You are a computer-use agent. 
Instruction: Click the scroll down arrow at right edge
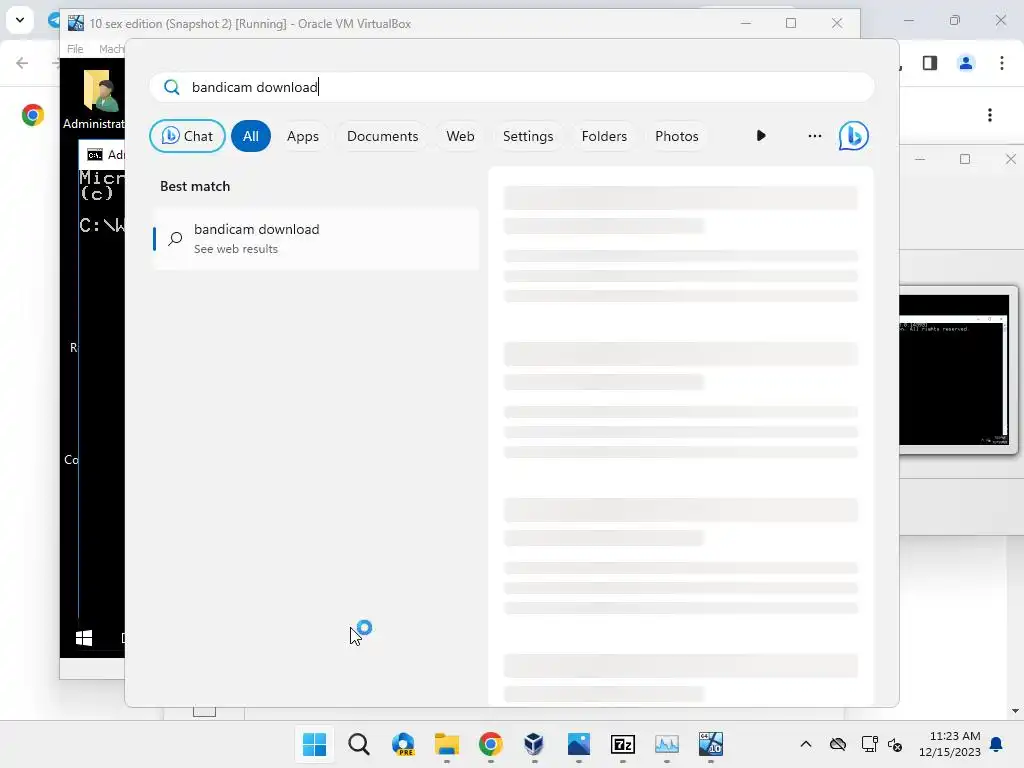pos(1015,711)
